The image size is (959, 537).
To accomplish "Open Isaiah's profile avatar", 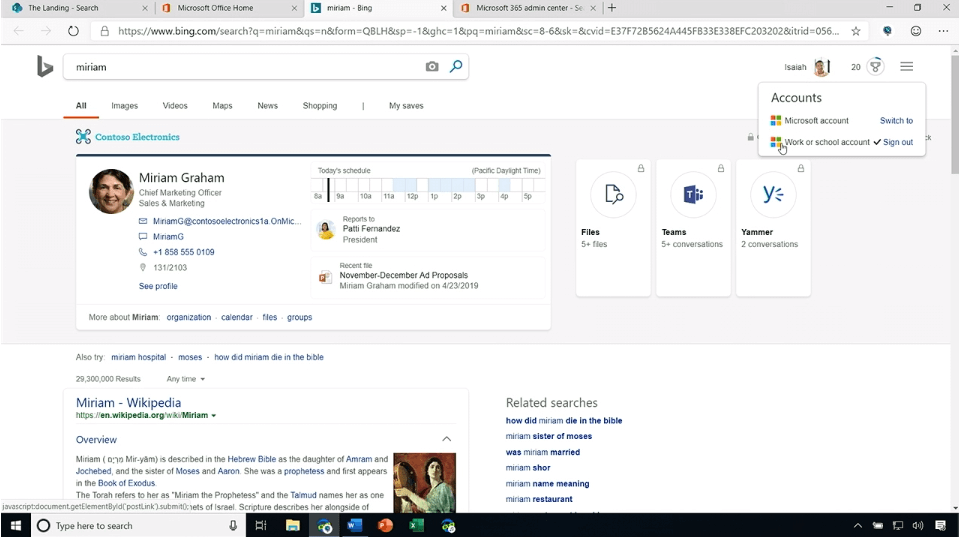I will [822, 67].
